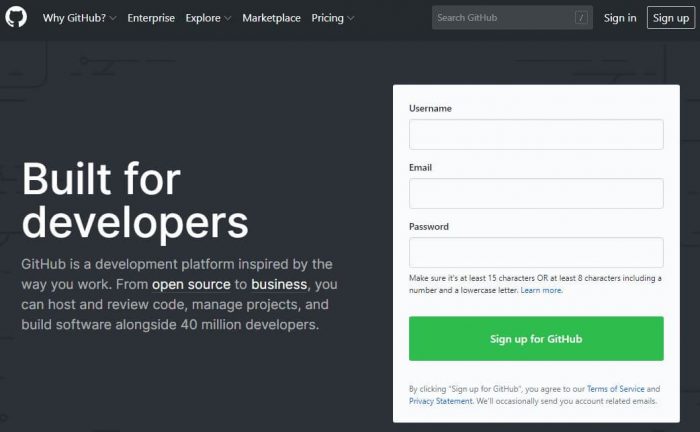
Task: Click the GitHub Octocat logo
Action: pos(16,18)
